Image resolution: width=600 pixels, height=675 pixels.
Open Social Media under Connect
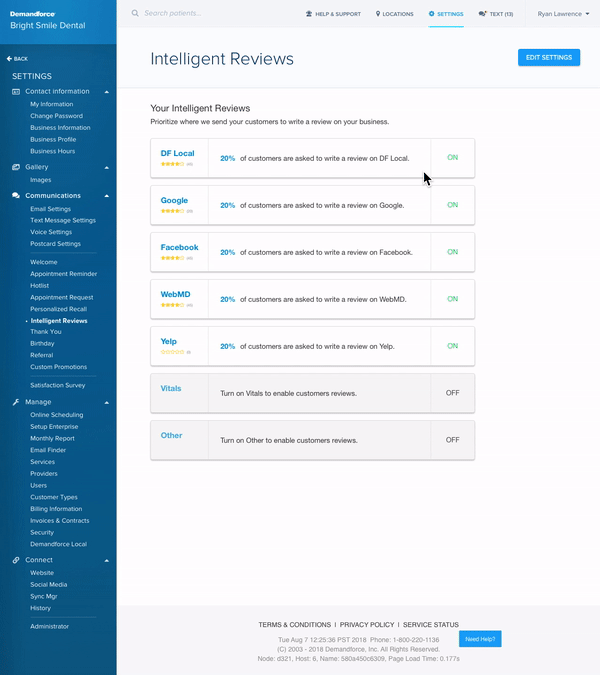click(49, 585)
